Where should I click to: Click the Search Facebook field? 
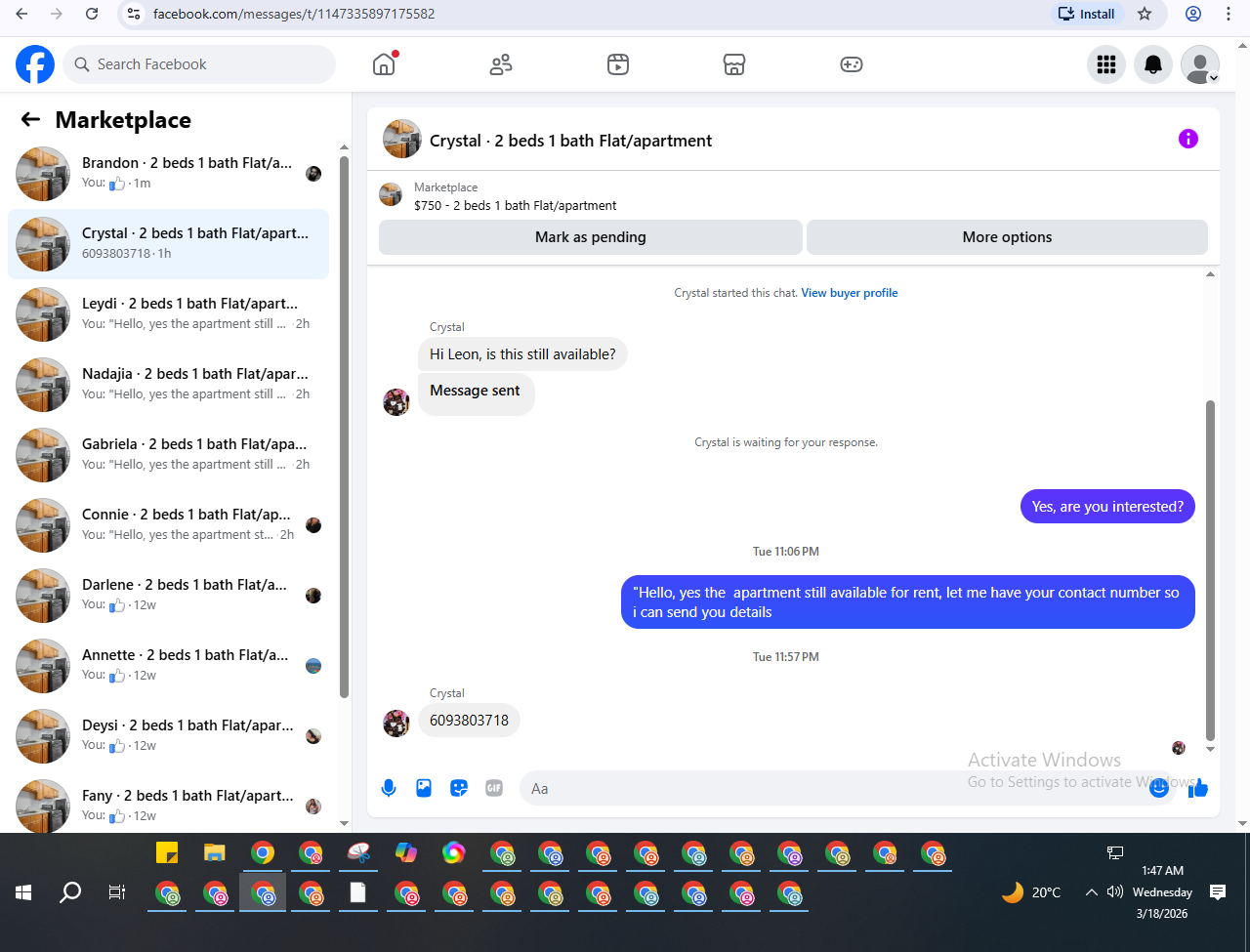(199, 64)
